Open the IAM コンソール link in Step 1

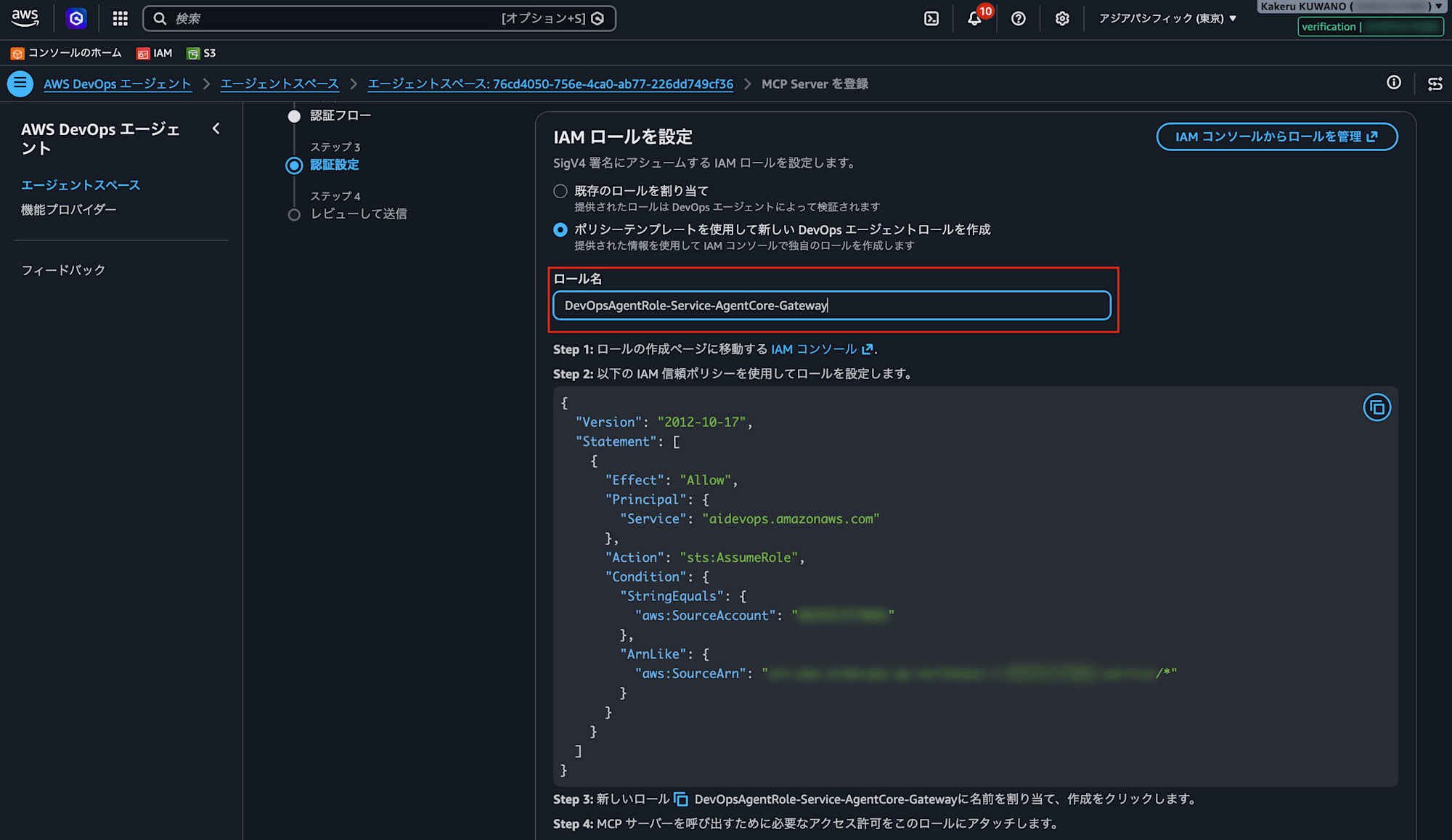click(x=821, y=349)
